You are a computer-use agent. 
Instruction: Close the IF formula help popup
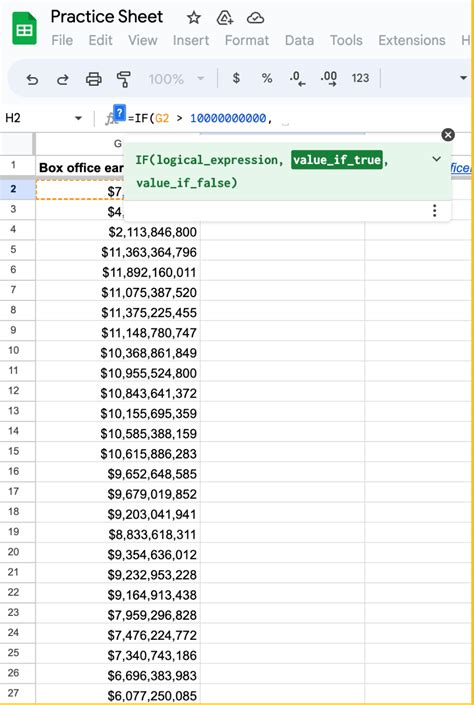pyautogui.click(x=448, y=135)
